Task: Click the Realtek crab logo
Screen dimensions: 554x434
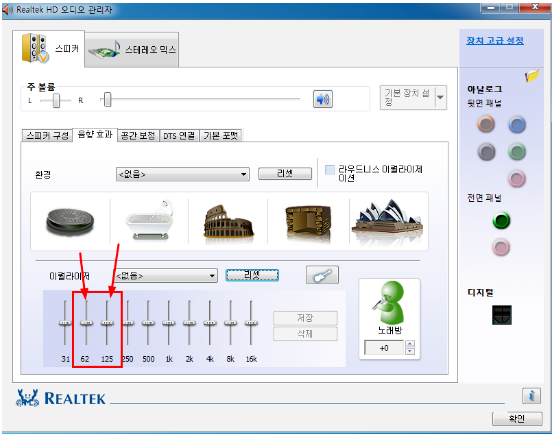Action: (x=27, y=398)
